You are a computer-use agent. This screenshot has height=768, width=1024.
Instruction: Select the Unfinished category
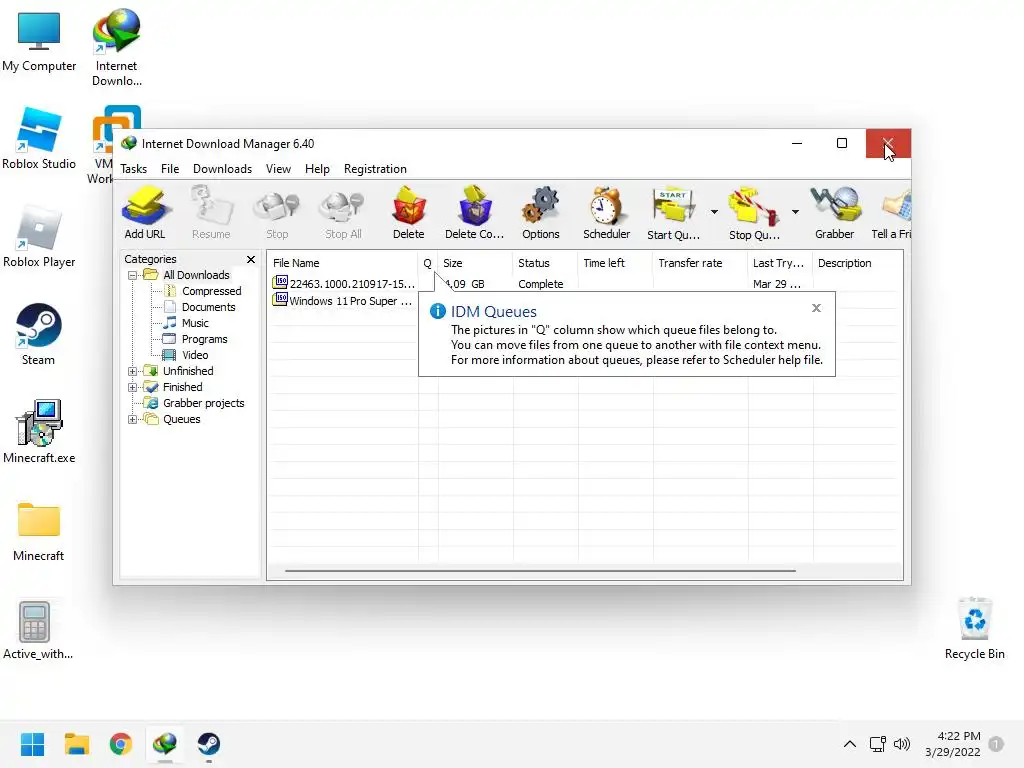pos(188,371)
